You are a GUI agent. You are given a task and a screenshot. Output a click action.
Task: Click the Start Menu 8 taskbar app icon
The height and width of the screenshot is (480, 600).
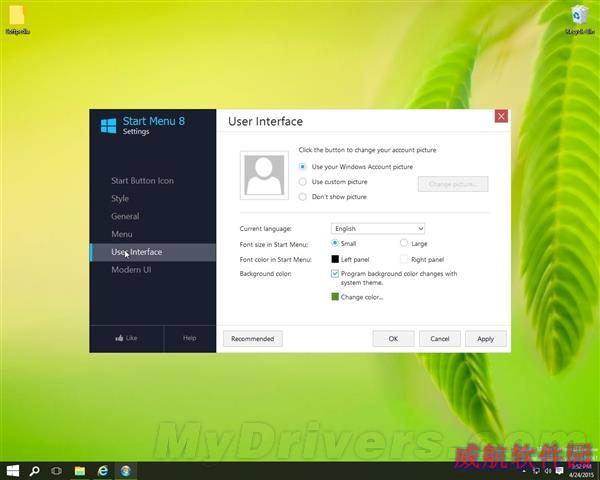click(x=126, y=471)
